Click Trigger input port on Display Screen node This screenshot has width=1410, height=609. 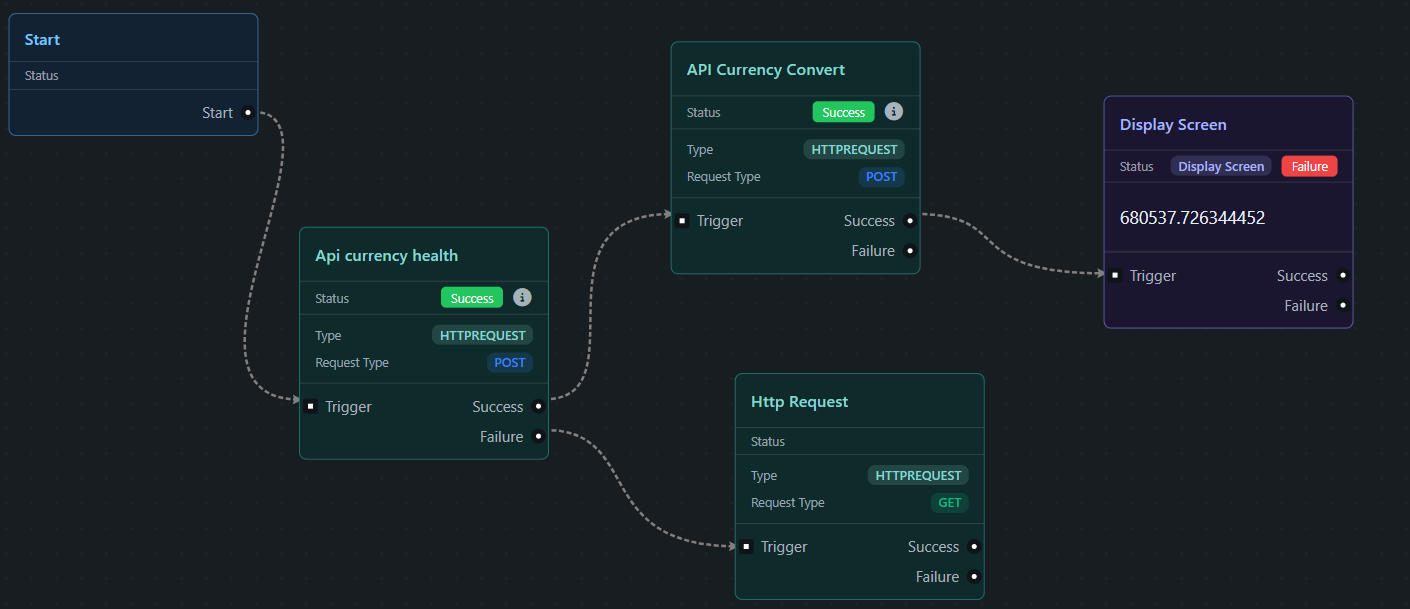click(x=1115, y=275)
